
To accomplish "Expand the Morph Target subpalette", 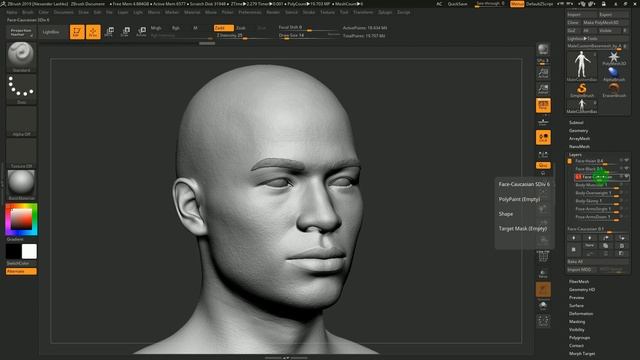I will 582,353.
